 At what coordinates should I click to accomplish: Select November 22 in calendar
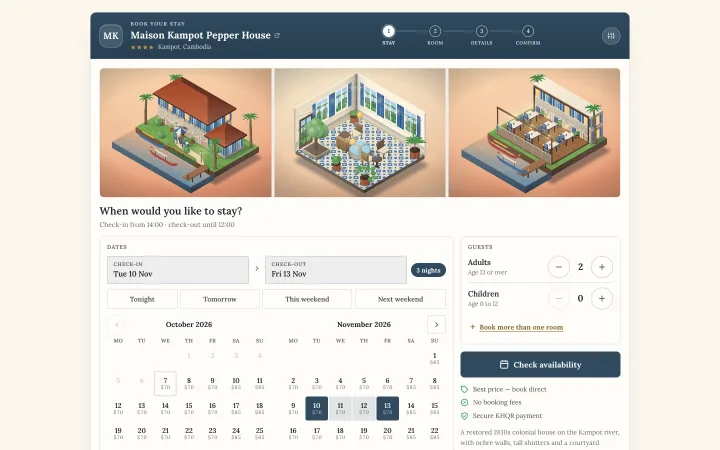click(434, 433)
